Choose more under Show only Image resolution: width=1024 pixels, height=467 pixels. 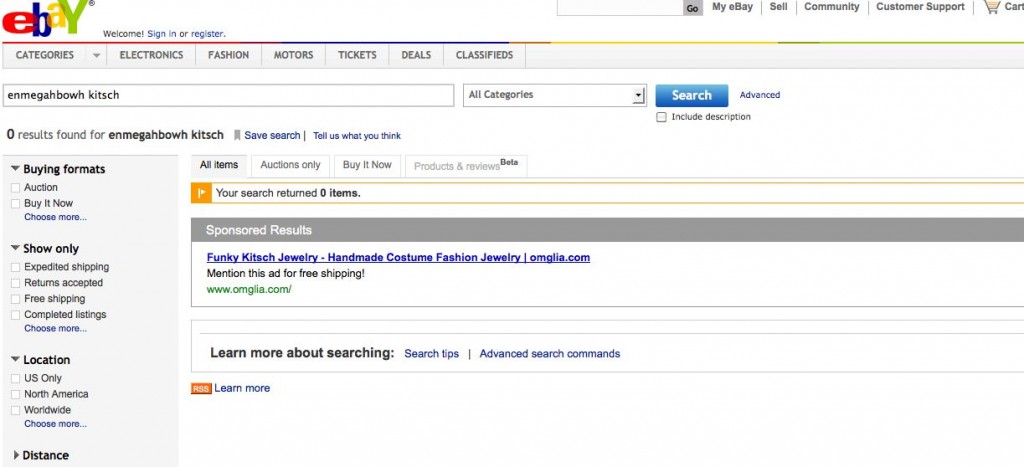tap(56, 329)
